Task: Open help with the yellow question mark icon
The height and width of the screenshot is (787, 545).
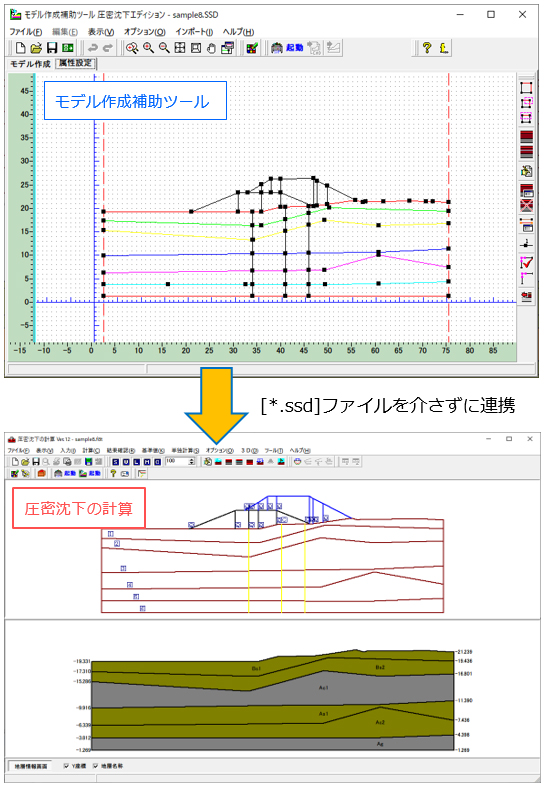Action: 427,48
